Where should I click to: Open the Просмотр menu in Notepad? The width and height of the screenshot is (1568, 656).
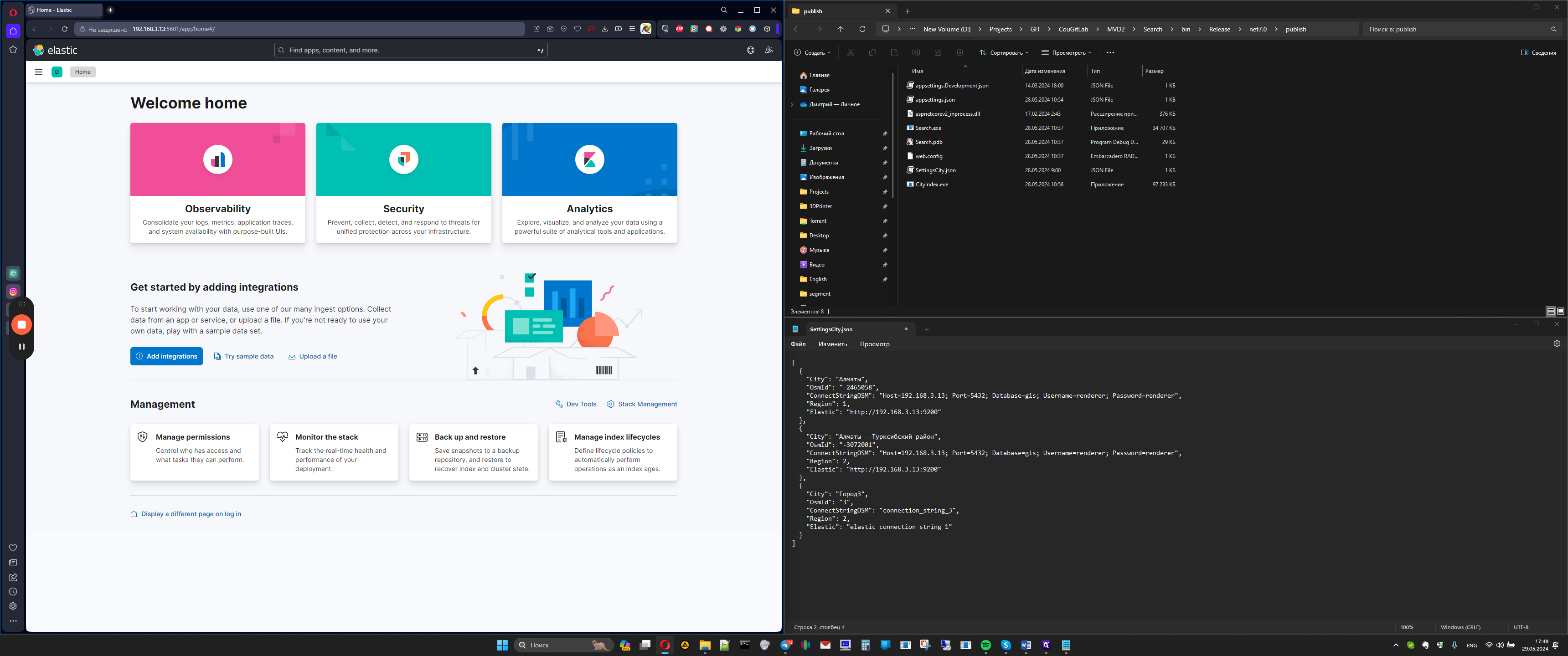(x=874, y=344)
